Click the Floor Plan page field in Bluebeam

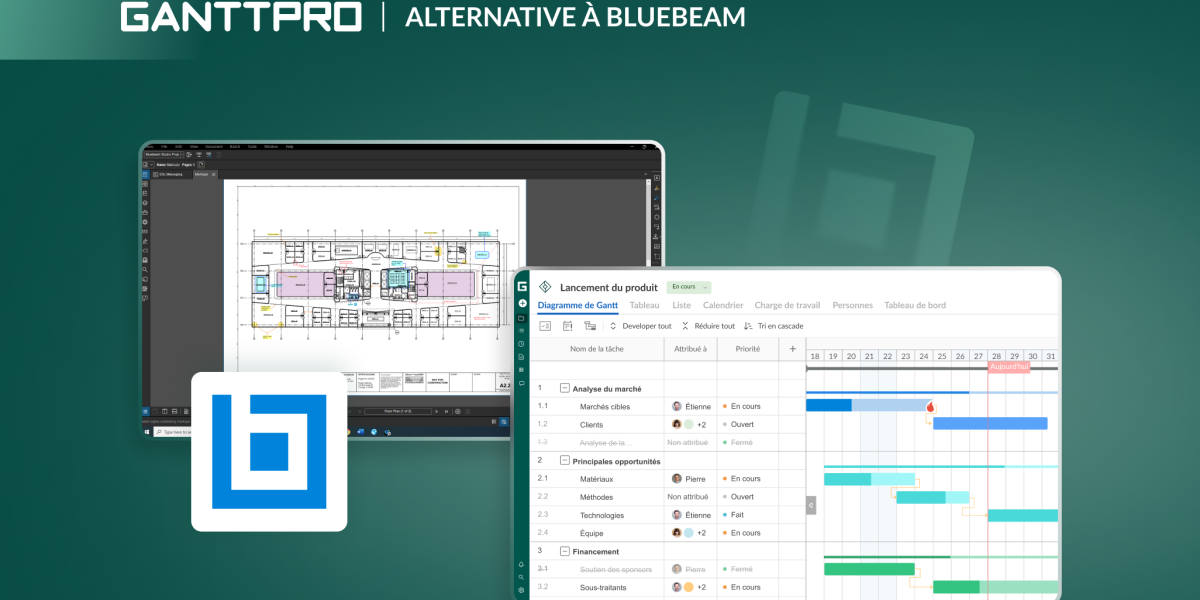398,411
